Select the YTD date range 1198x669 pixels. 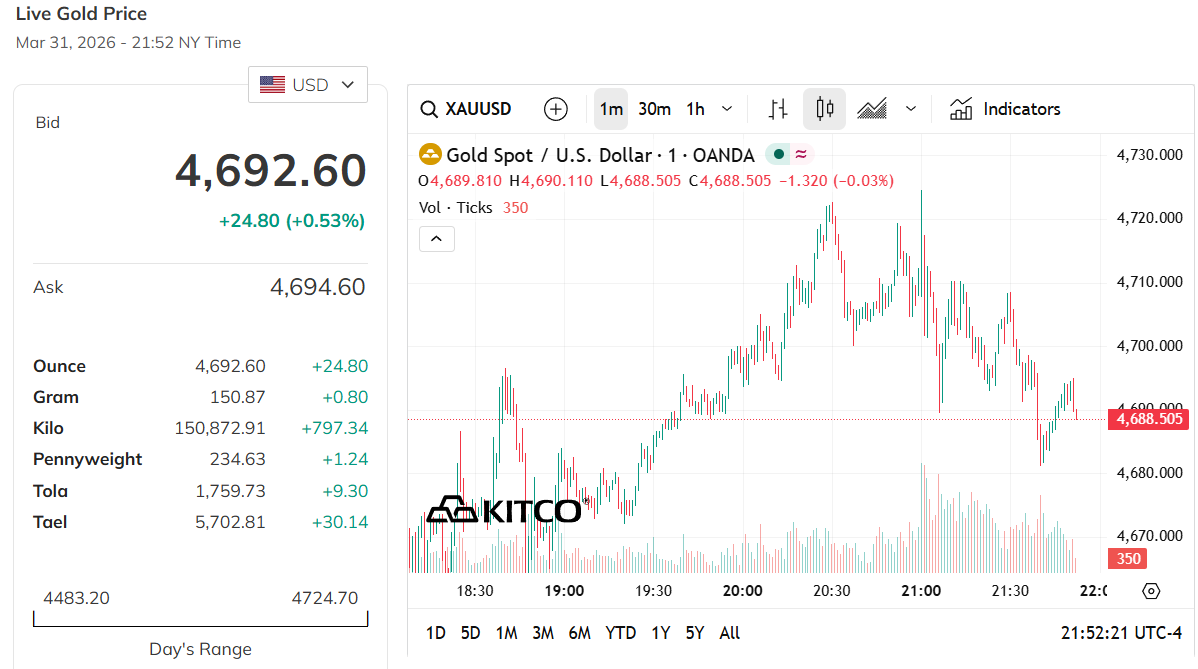(x=621, y=633)
